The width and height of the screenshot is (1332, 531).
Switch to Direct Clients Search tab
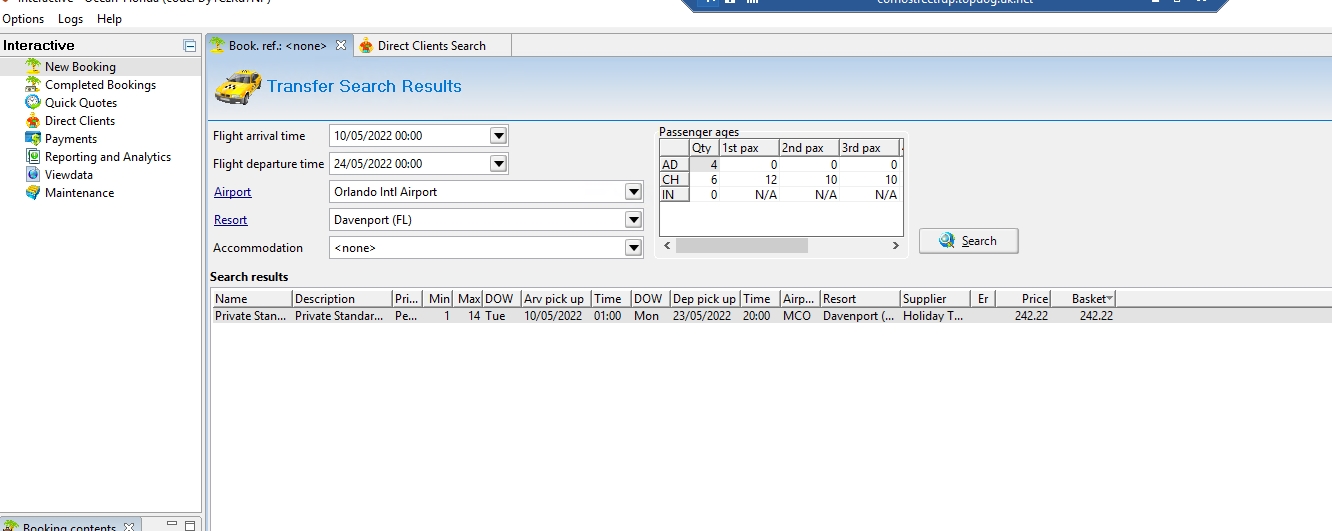[431, 45]
